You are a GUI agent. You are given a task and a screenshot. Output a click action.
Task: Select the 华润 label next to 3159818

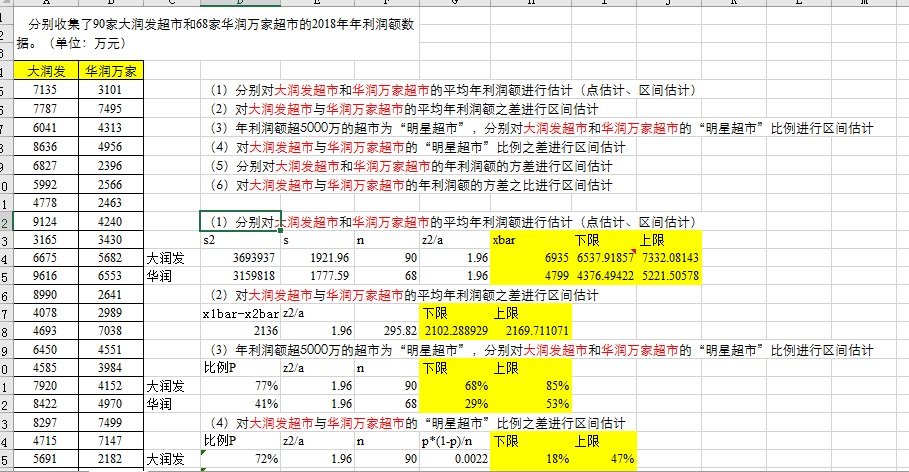click(172, 276)
